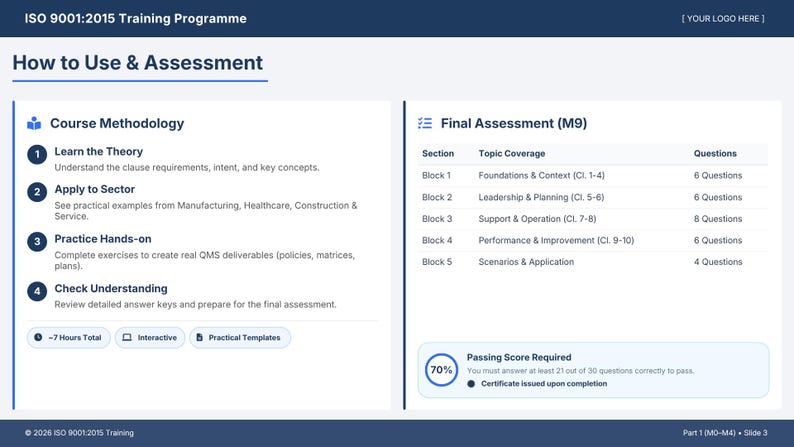Click the YOUR LOGO HERE placeholder
This screenshot has height=447, width=794.
723,19
